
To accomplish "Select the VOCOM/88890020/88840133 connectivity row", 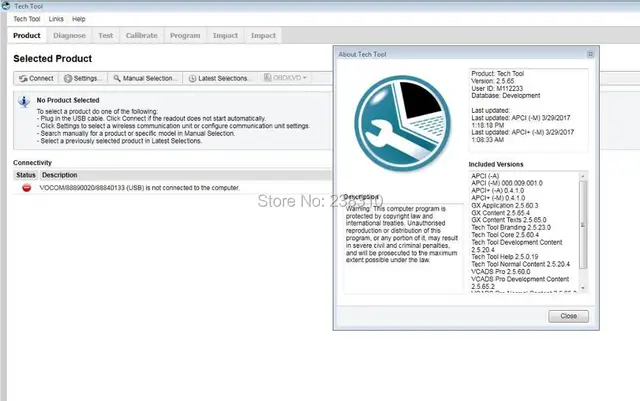I will (x=172, y=188).
